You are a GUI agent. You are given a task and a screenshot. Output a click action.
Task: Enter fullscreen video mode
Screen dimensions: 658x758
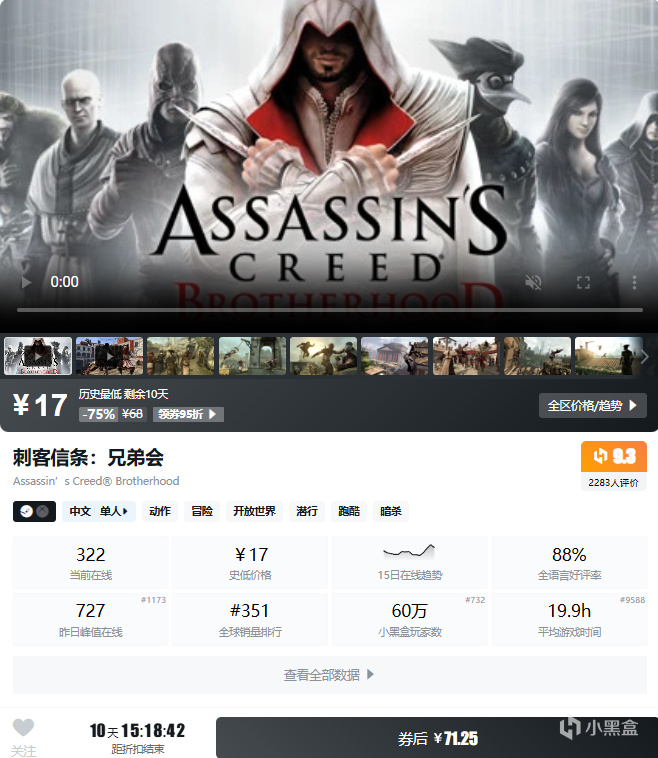(584, 282)
